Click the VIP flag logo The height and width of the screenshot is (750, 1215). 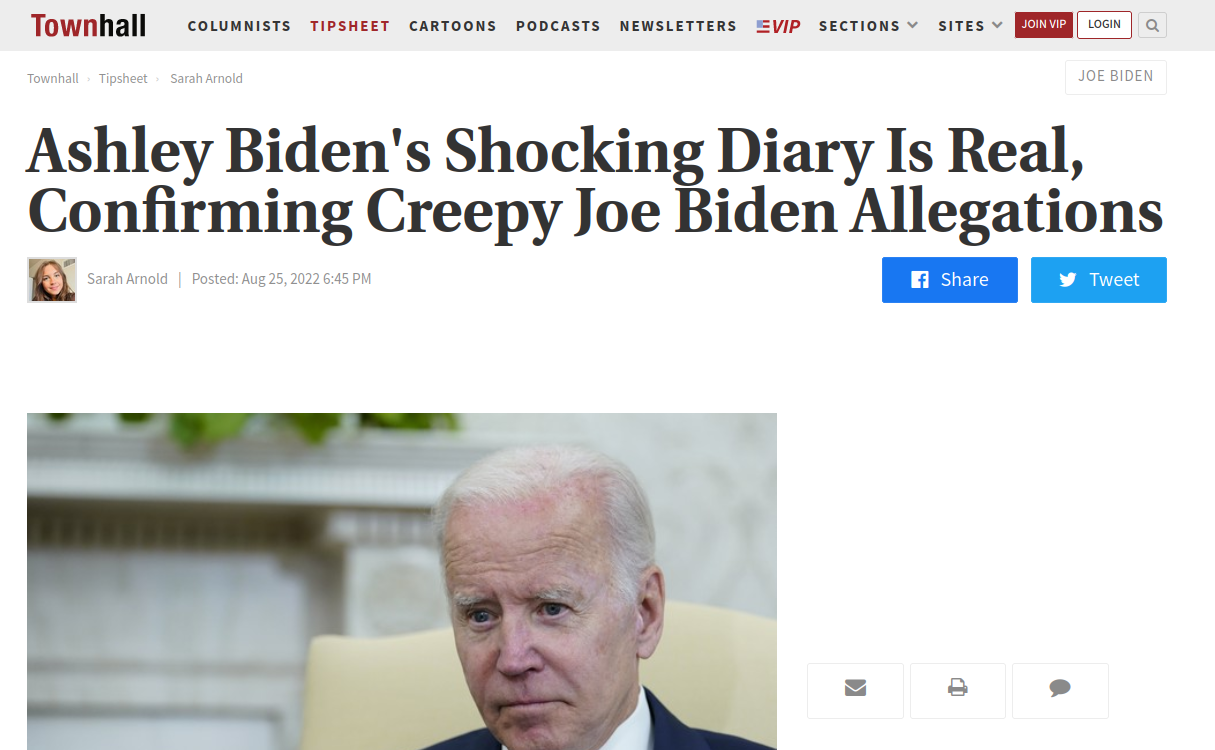778,26
